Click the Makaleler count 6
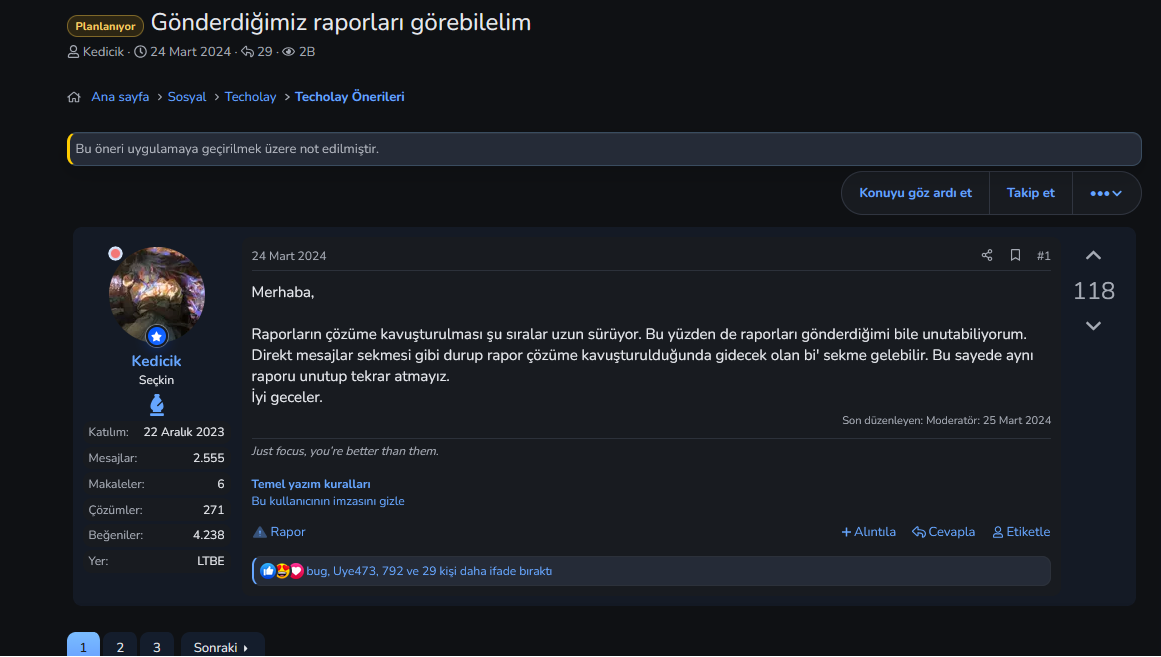This screenshot has height=657, width=1161. (221, 484)
